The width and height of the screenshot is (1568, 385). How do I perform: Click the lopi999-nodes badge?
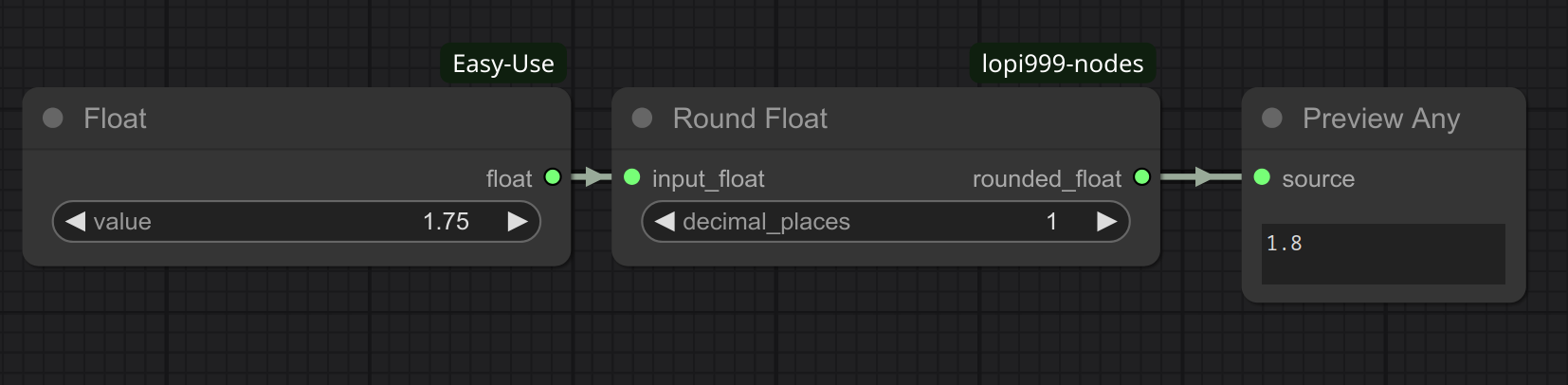(x=1062, y=64)
